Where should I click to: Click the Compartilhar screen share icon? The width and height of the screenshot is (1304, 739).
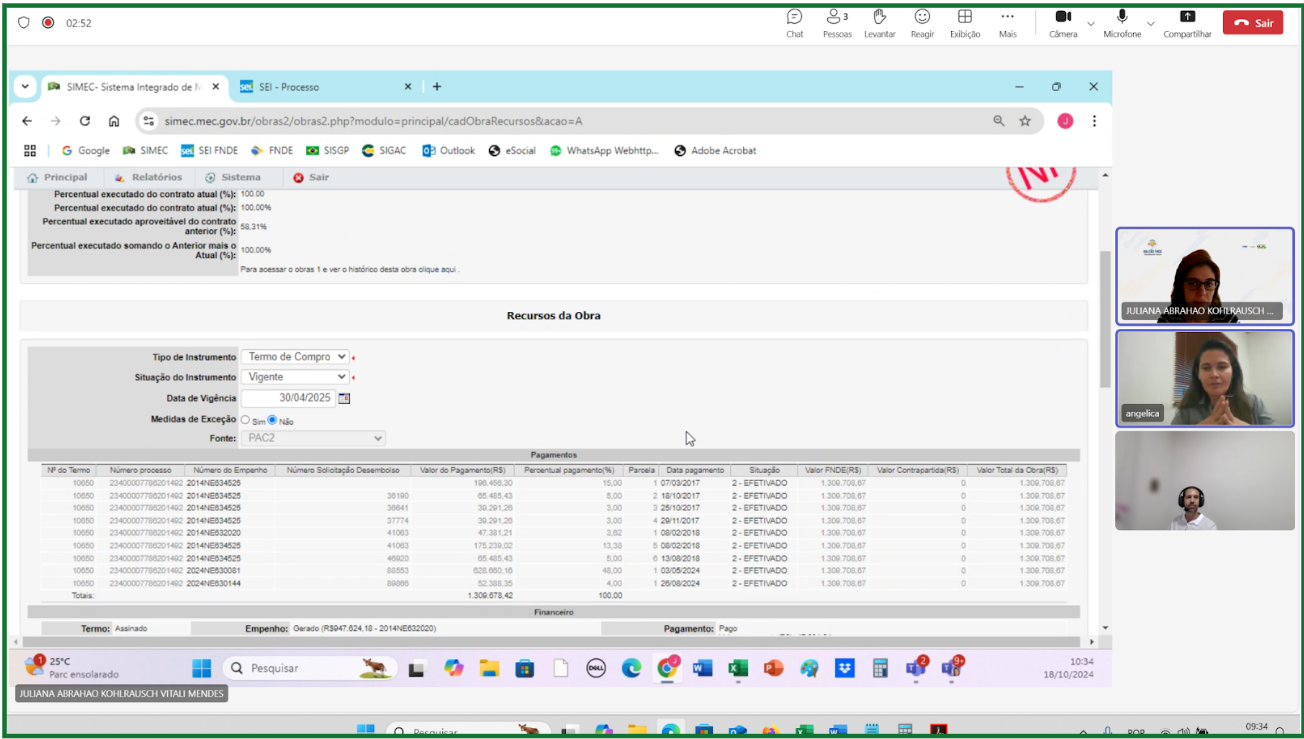click(x=1187, y=17)
